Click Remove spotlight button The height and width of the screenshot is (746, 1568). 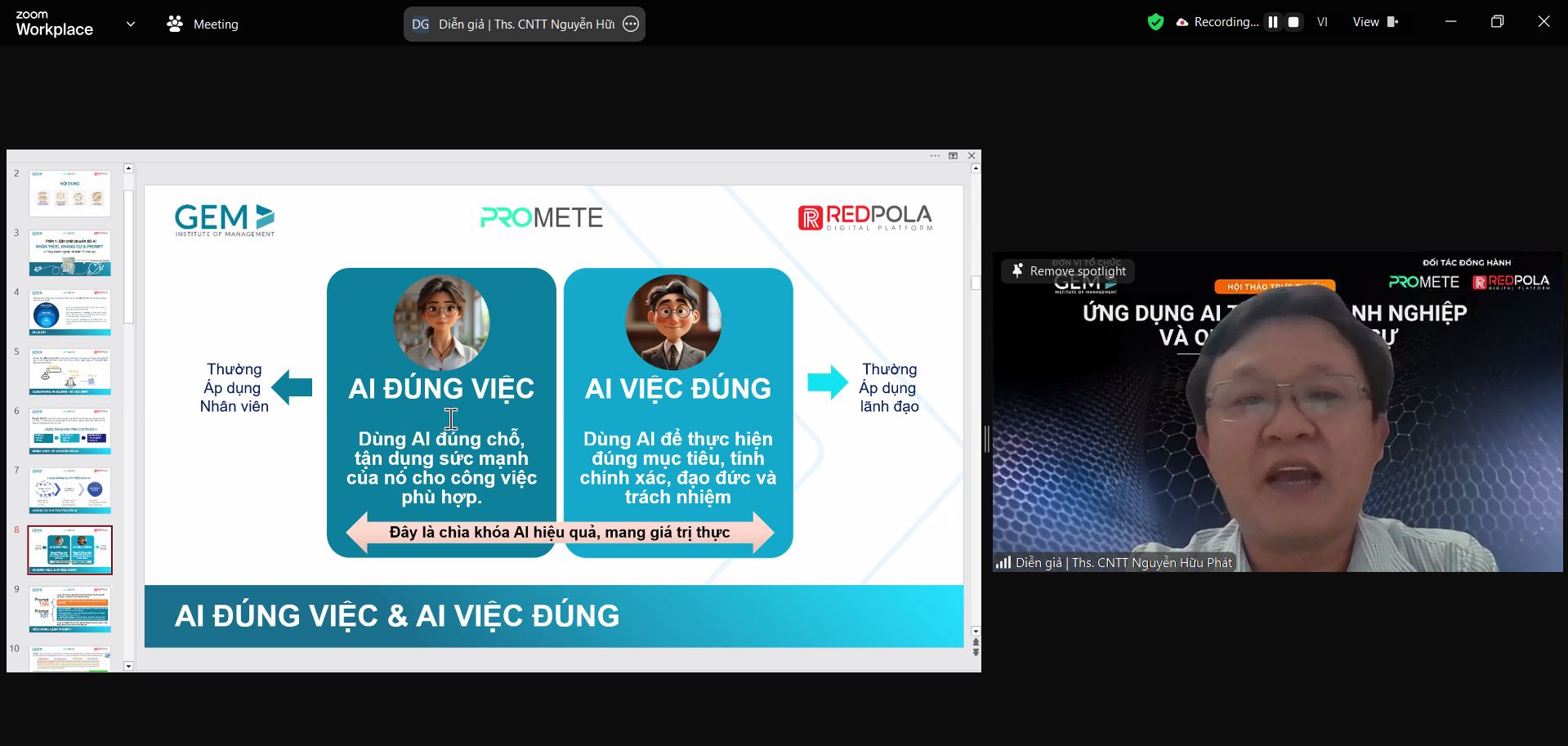(1068, 271)
